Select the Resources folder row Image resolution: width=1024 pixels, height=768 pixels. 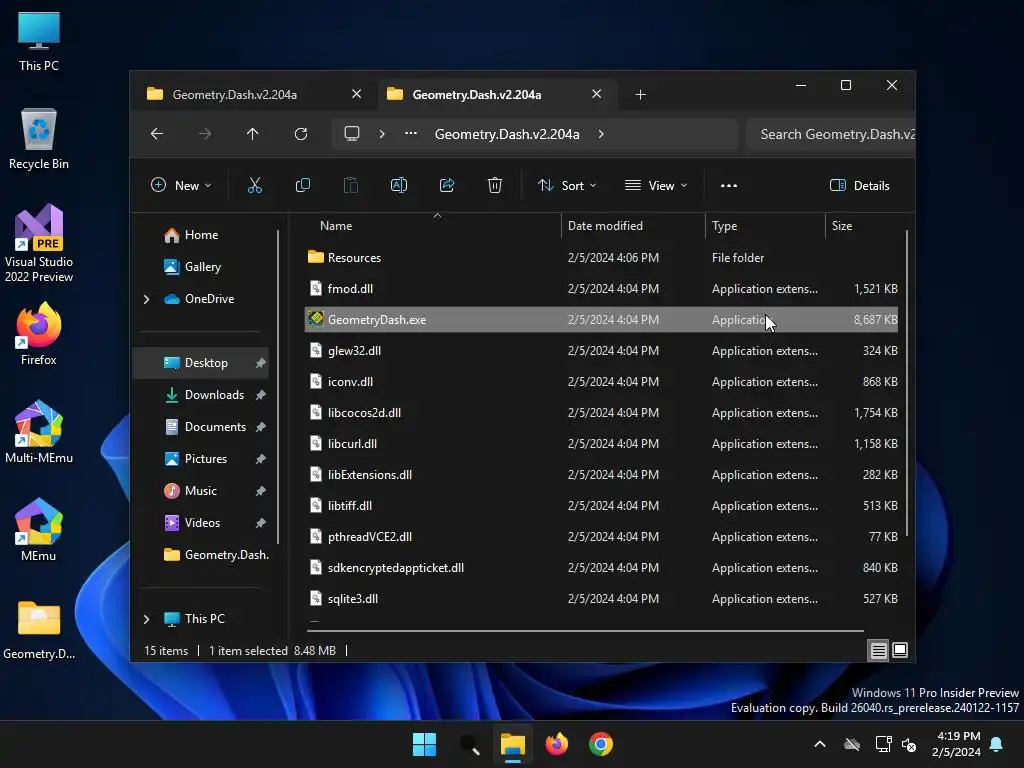click(x=601, y=257)
